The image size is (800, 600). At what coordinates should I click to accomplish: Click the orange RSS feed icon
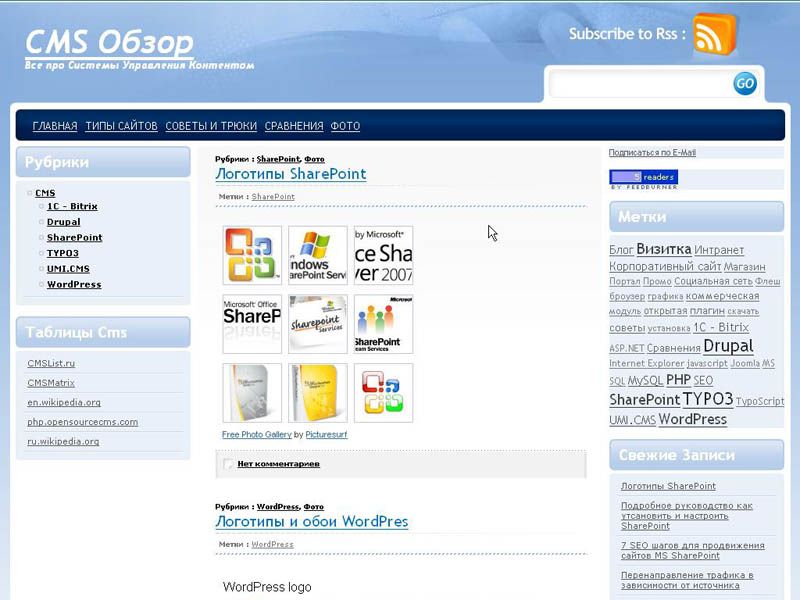[714, 34]
